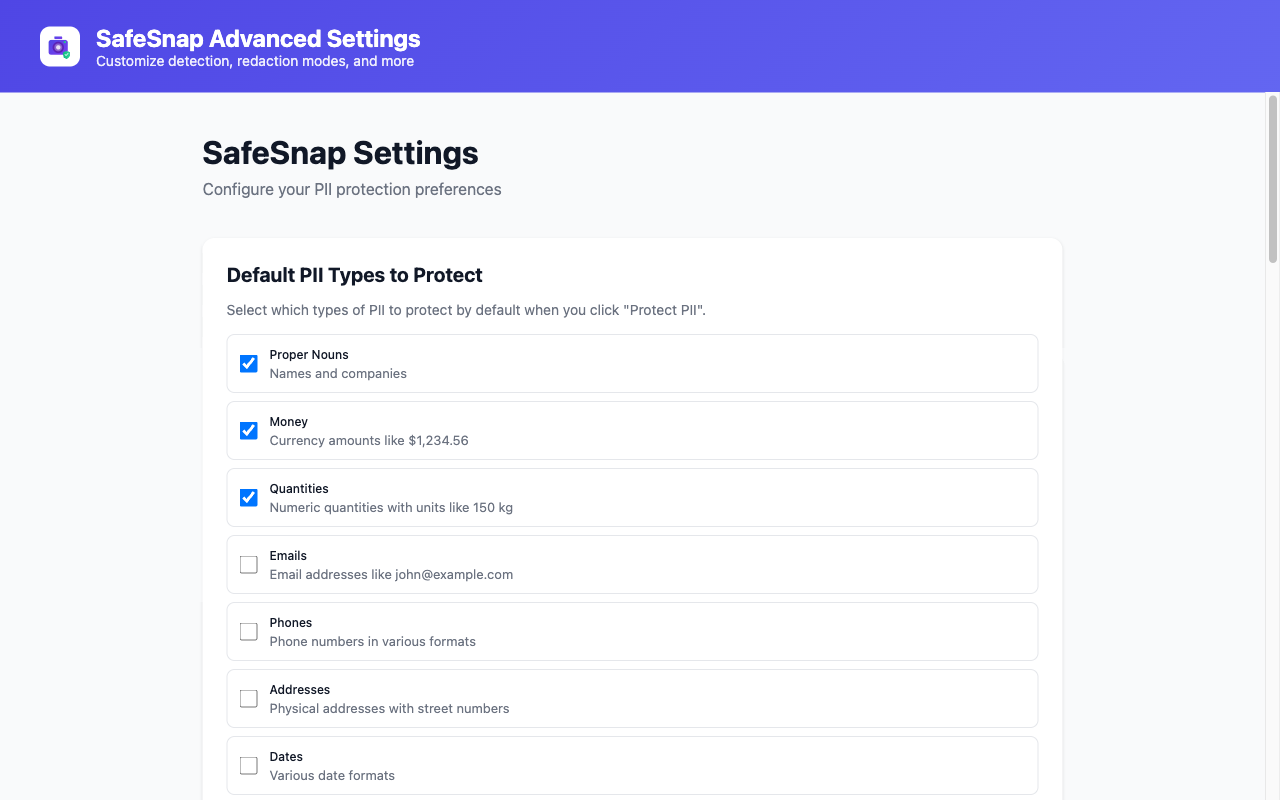Click the 'Various date formats' description
The image size is (1280, 800).
click(x=332, y=776)
